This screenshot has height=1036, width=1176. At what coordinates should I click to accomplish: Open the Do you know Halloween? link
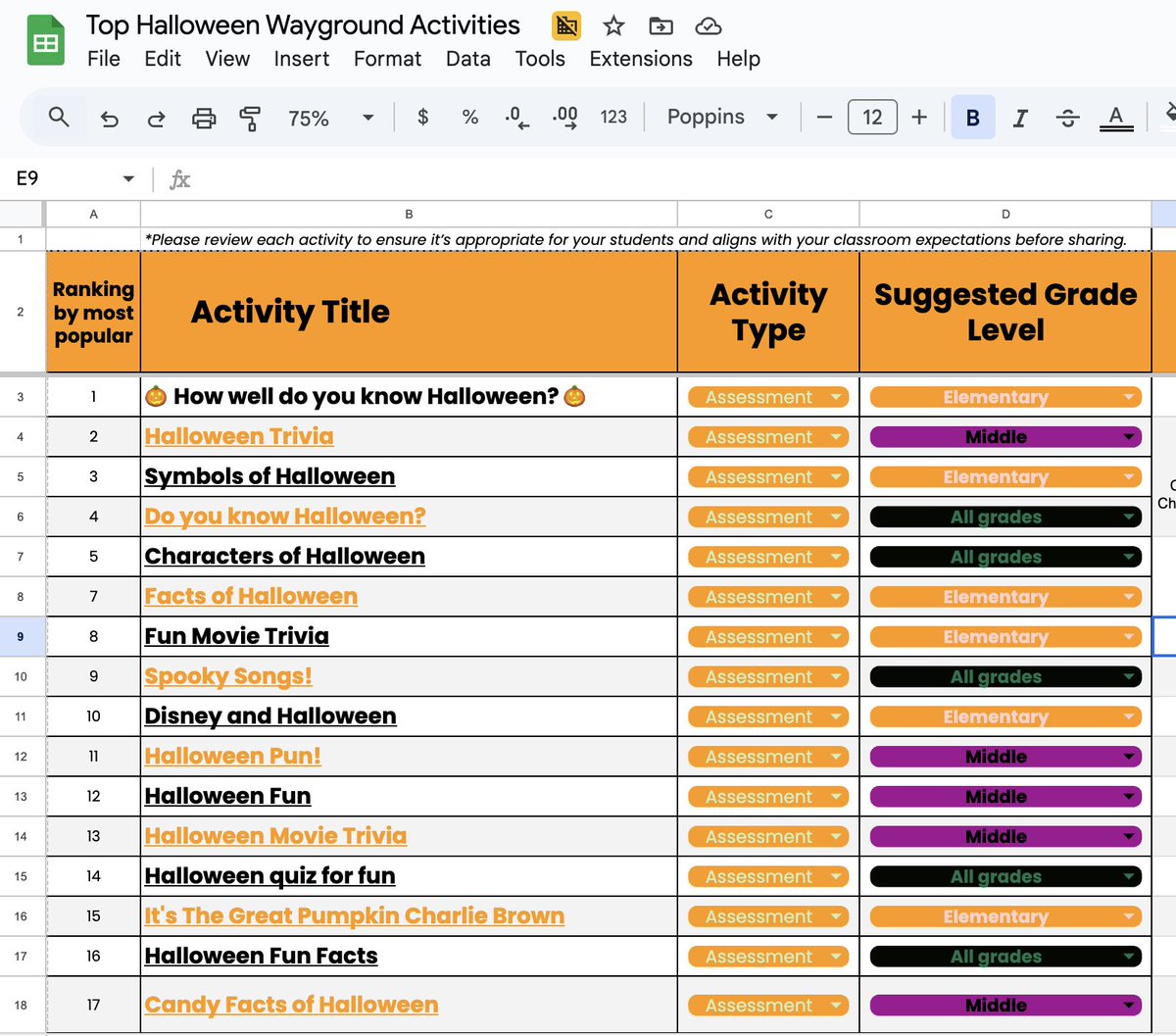click(285, 517)
